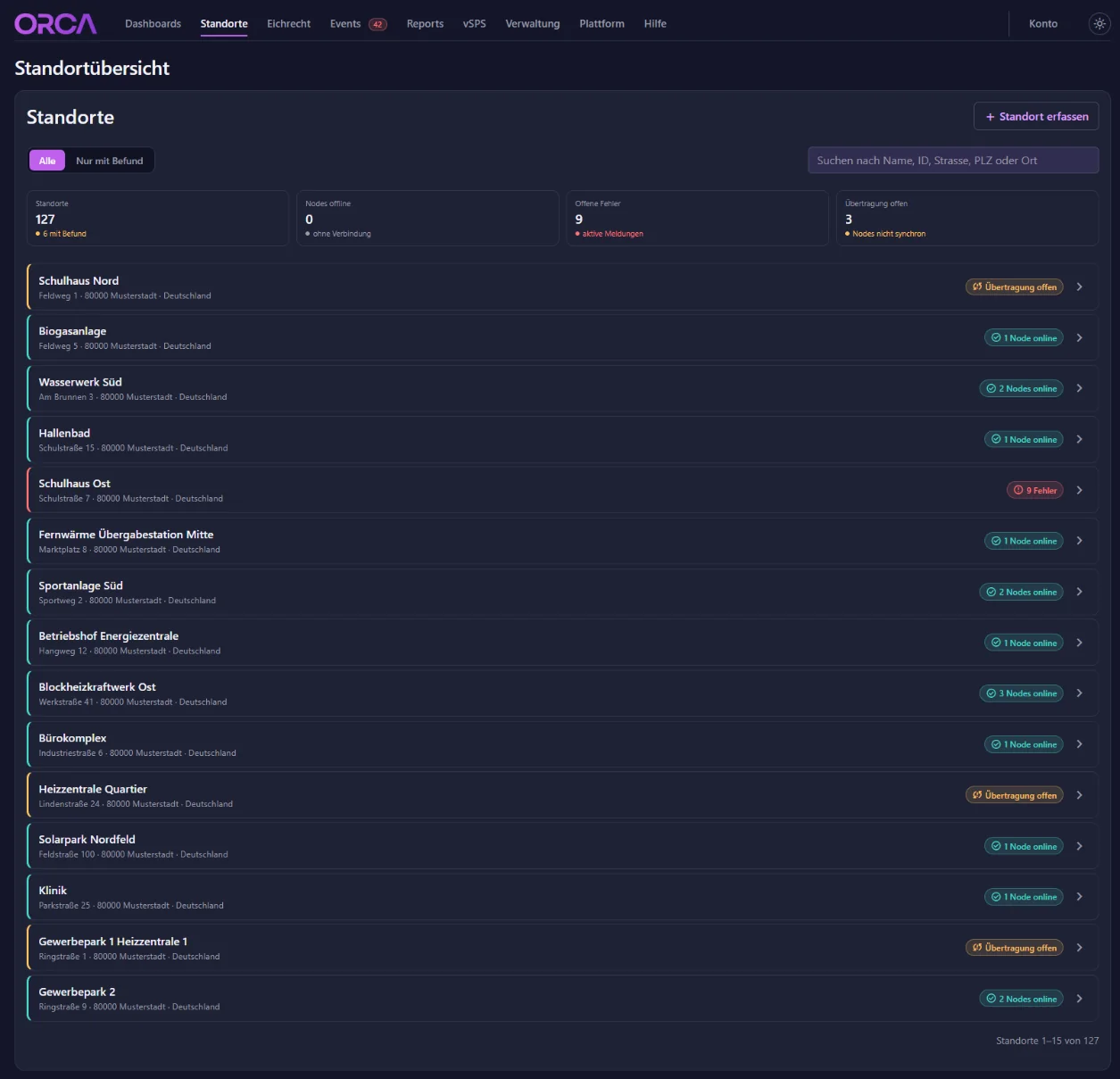Click the Offene Fehler summary card
The width and height of the screenshot is (1120, 1079).
[697, 218]
